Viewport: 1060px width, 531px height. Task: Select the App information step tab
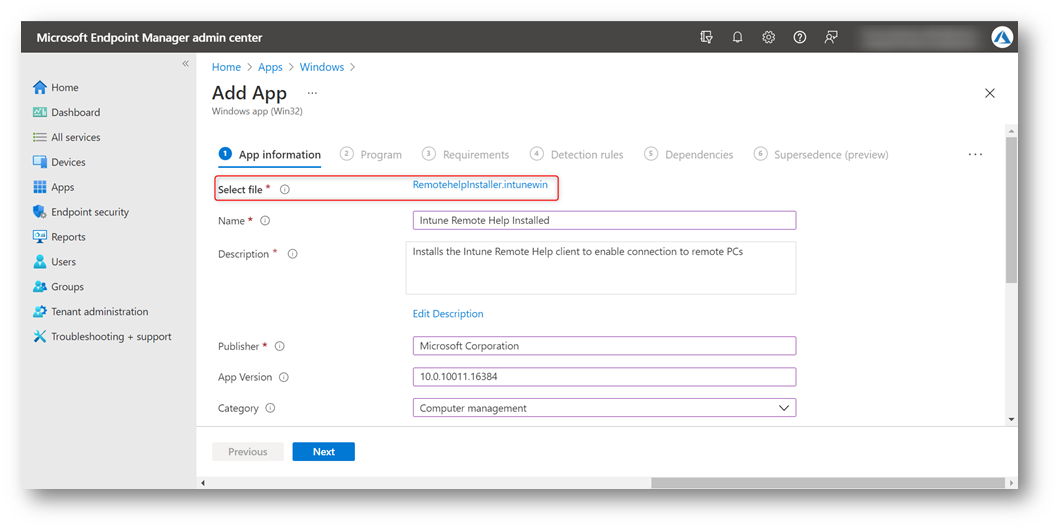coord(270,154)
